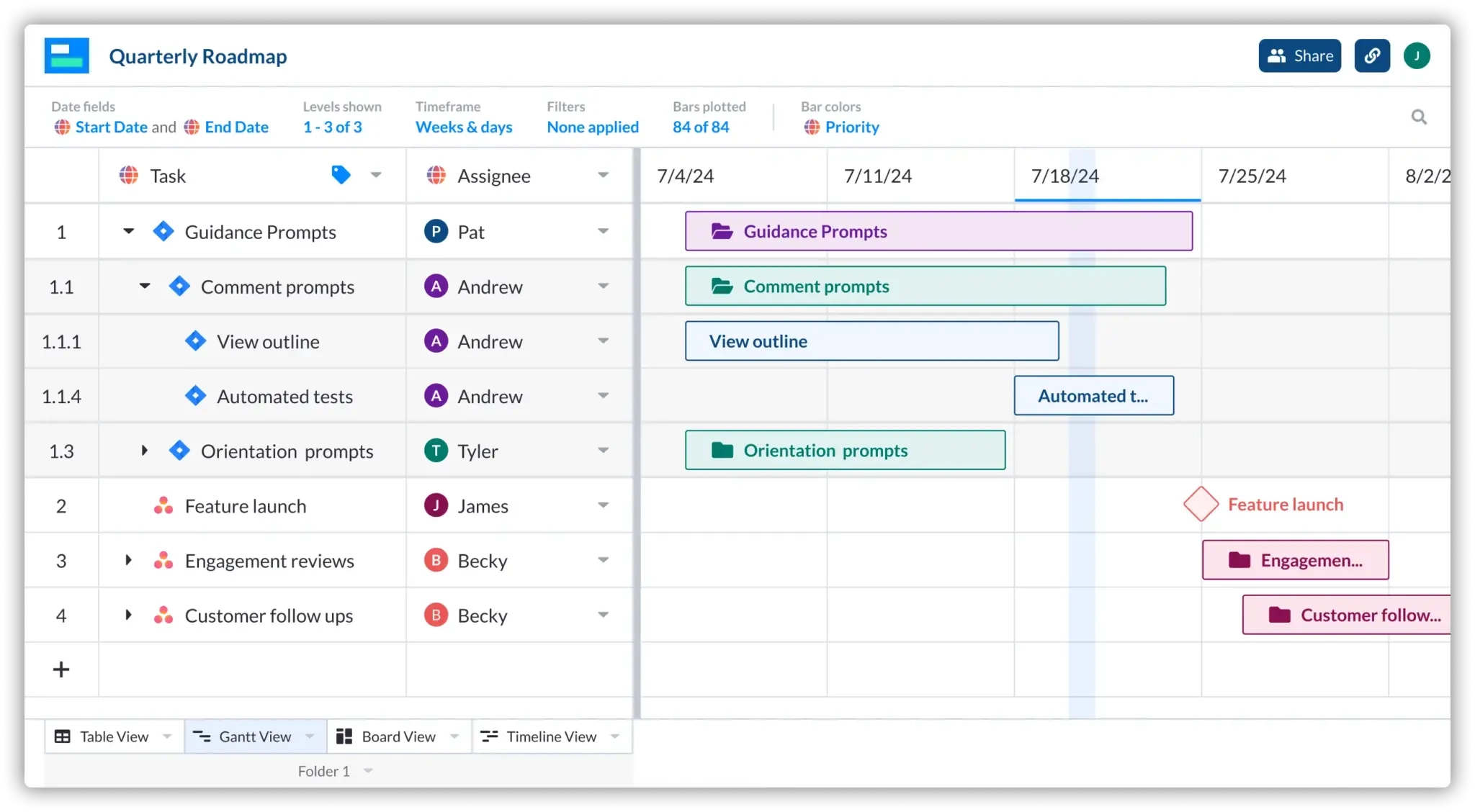1475x812 pixels.
Task: Click the J user avatar top right
Action: point(1417,55)
